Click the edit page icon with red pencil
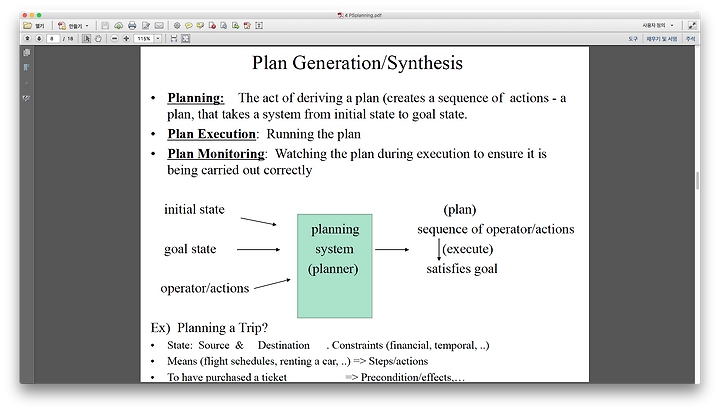This screenshot has height=412, width=720. (x=247, y=26)
